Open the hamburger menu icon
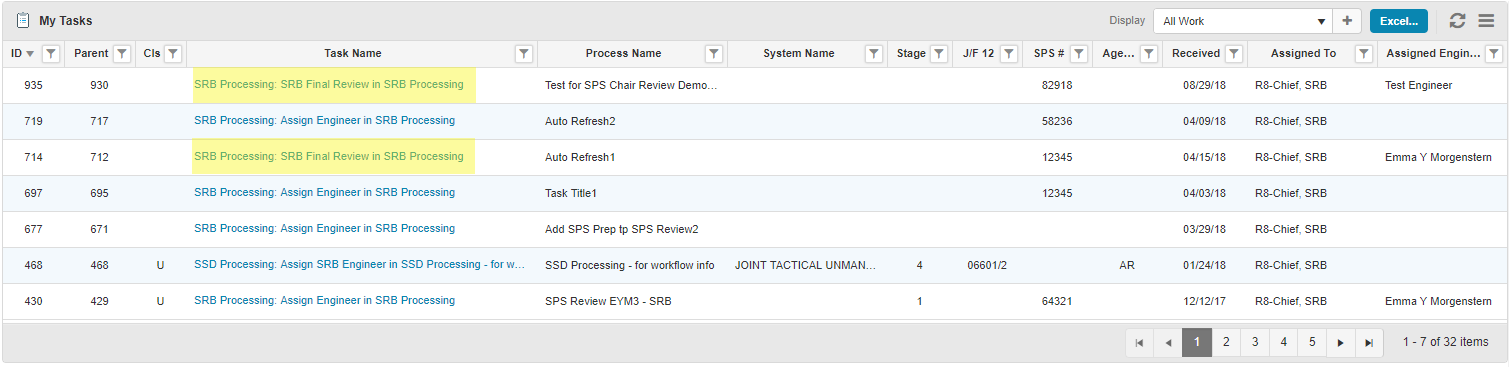1509x367 pixels. tap(1486, 21)
